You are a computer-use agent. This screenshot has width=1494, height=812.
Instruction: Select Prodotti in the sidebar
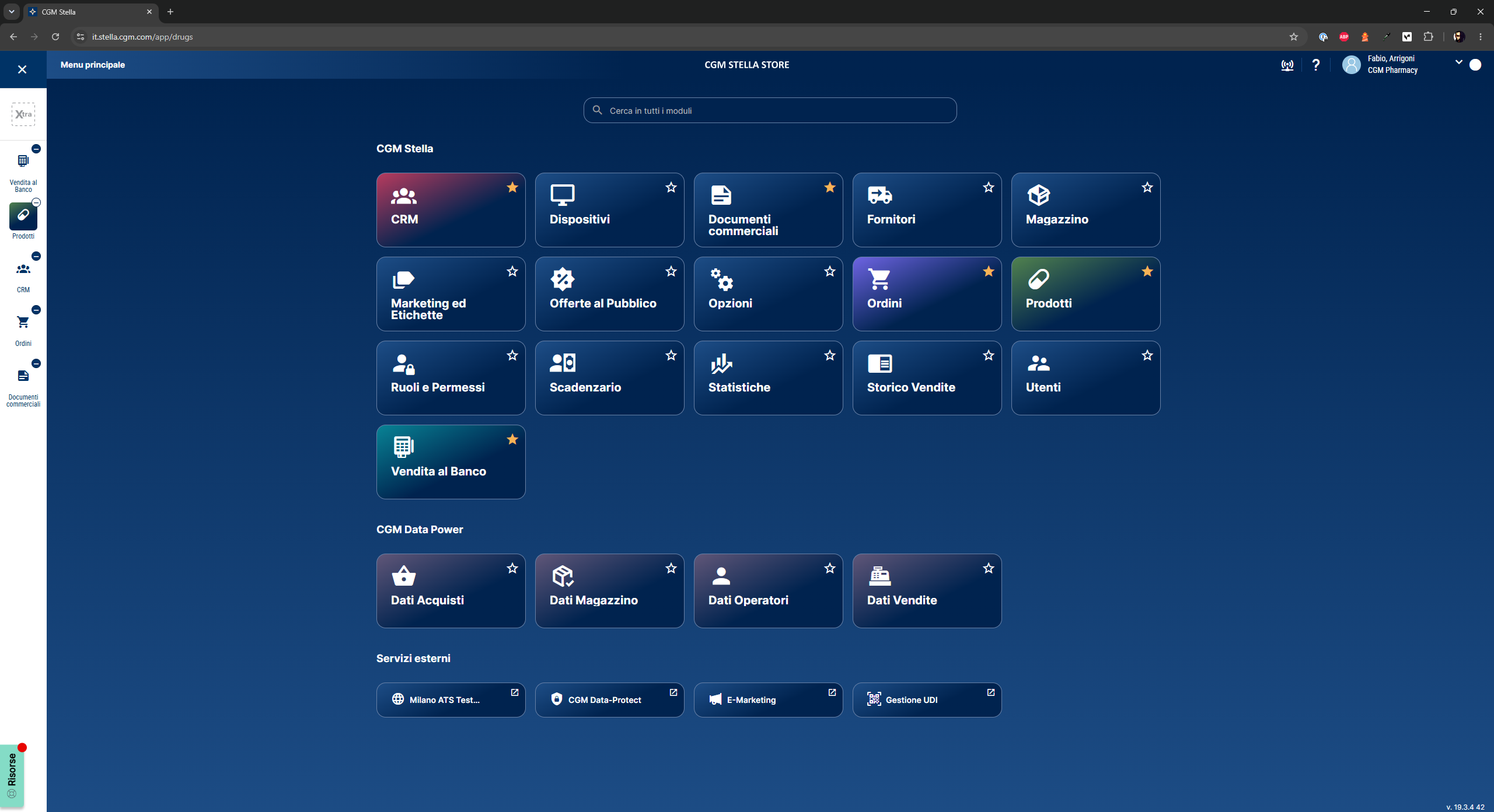pos(23,222)
